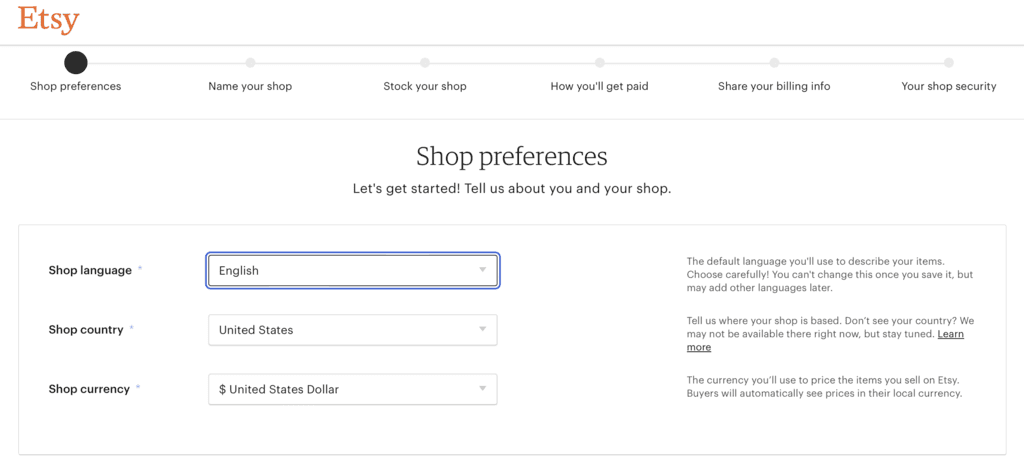The image size is (1024, 461).
Task: Click the Shop preferences step label
Action: pyautogui.click(x=75, y=87)
